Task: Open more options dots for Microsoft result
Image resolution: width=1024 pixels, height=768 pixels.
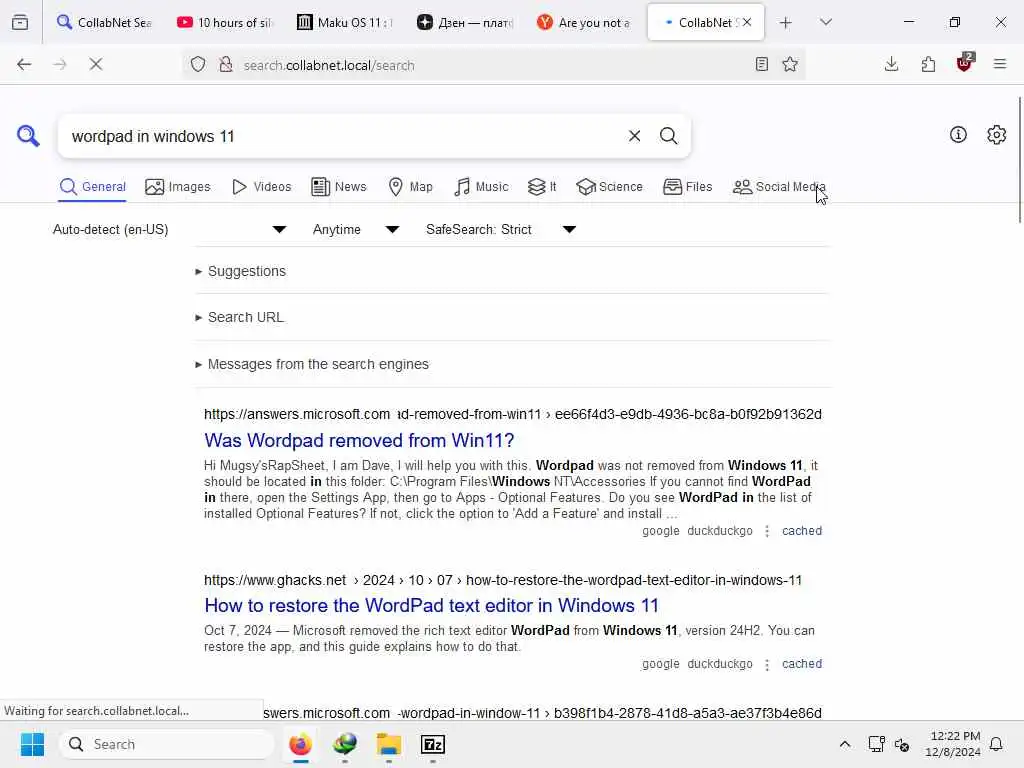Action: pyautogui.click(x=767, y=532)
